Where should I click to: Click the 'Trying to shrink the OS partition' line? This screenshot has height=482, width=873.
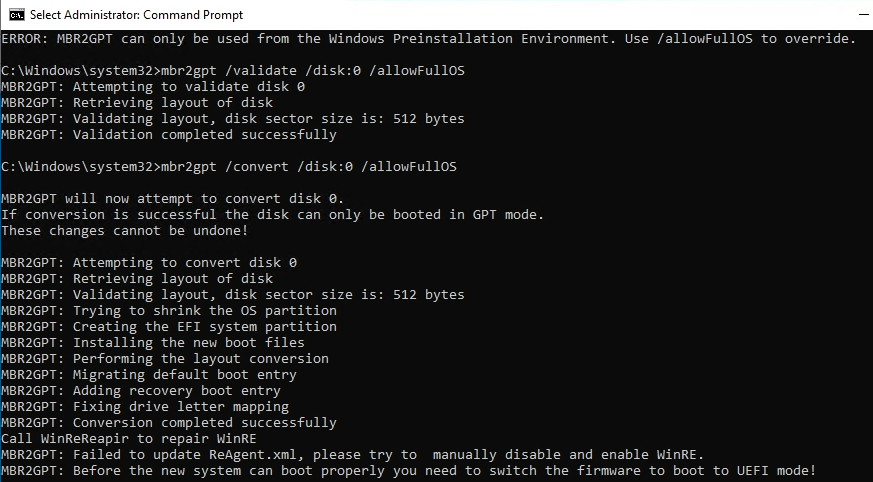pyautogui.click(x=169, y=311)
